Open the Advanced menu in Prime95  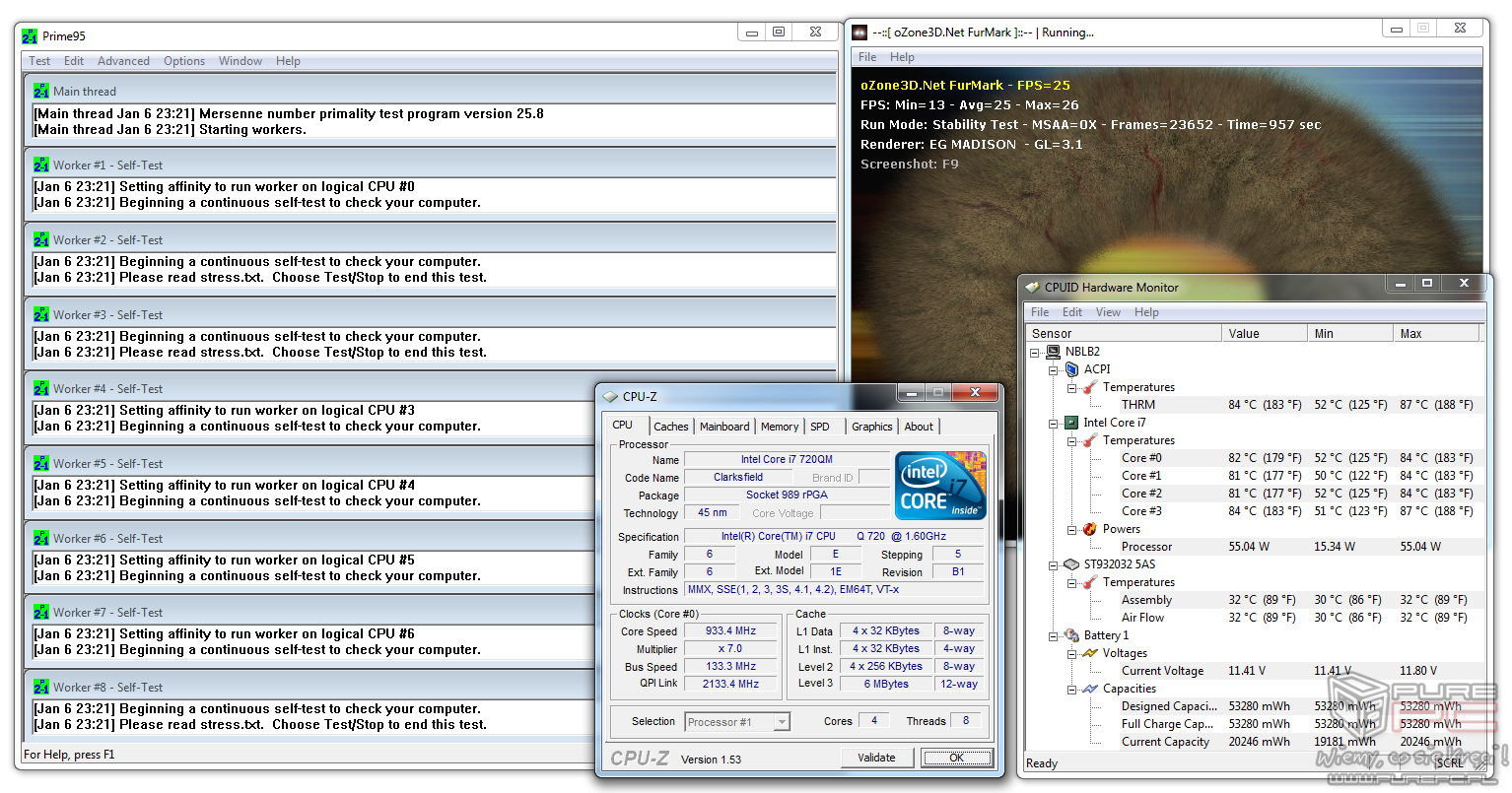point(123,61)
